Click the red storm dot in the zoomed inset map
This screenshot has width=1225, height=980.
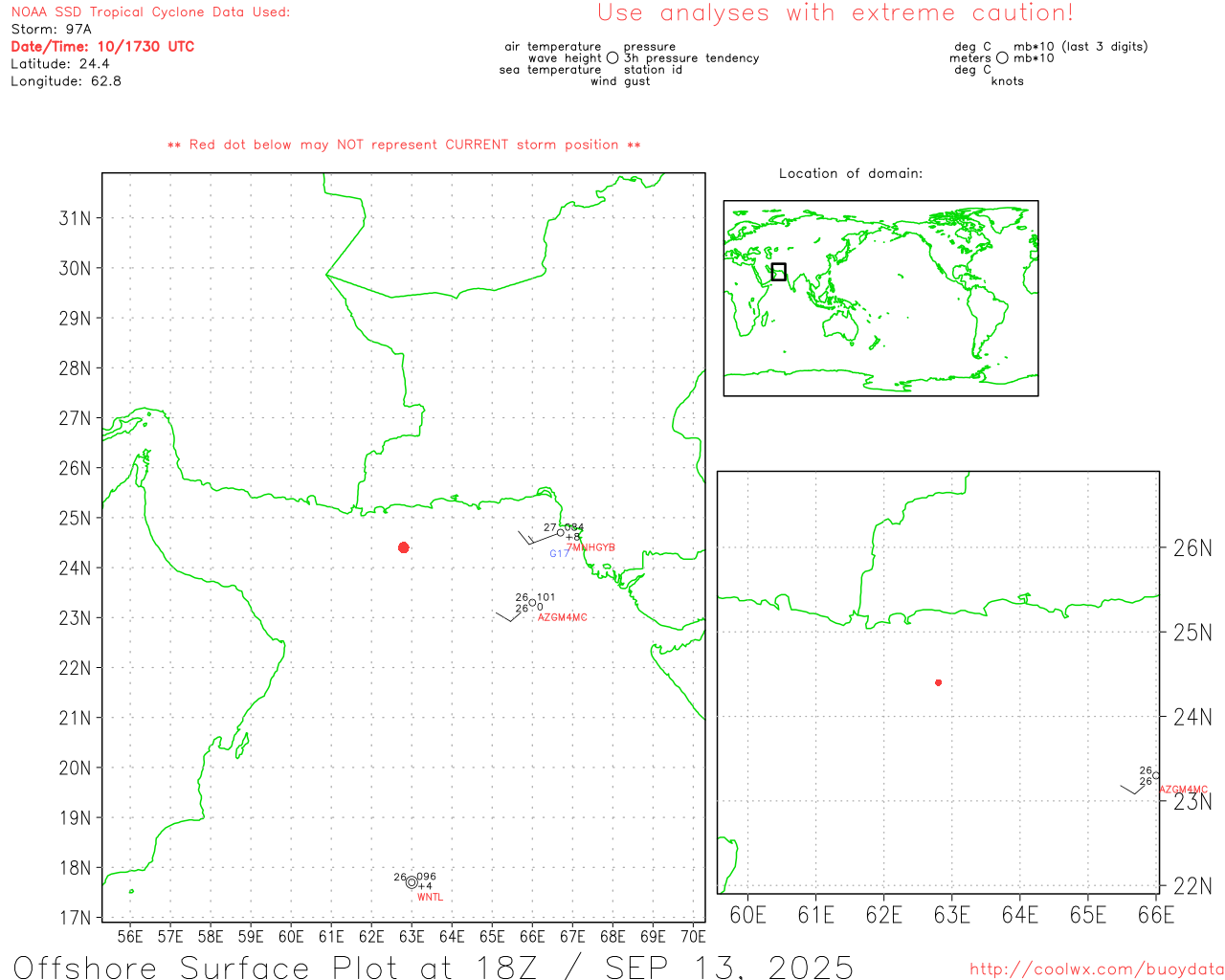pyautogui.click(x=938, y=682)
